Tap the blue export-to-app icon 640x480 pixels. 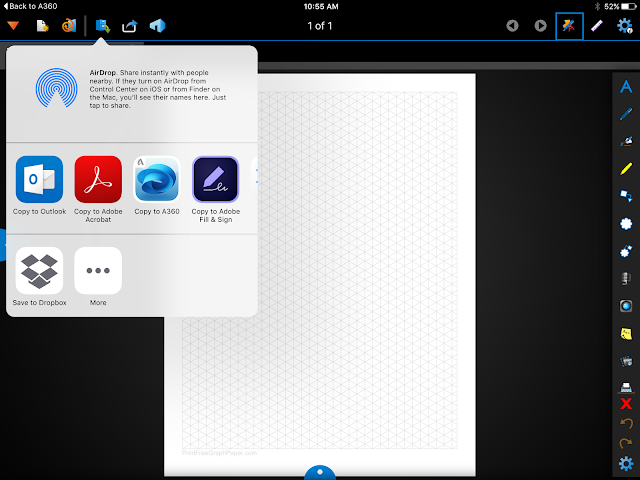pyautogui.click(x=102, y=26)
